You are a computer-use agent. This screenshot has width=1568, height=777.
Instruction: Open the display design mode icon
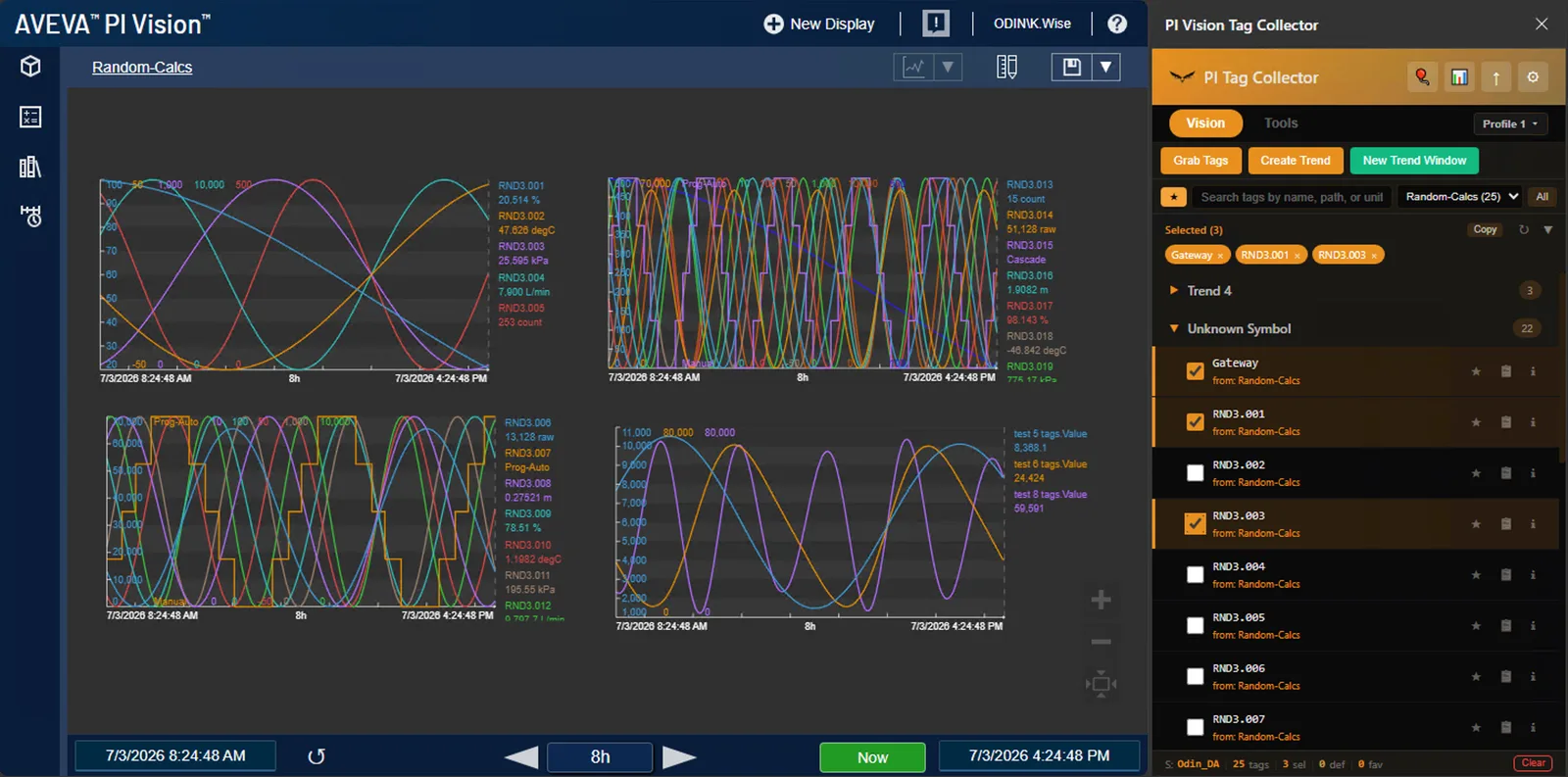[x=1006, y=67]
